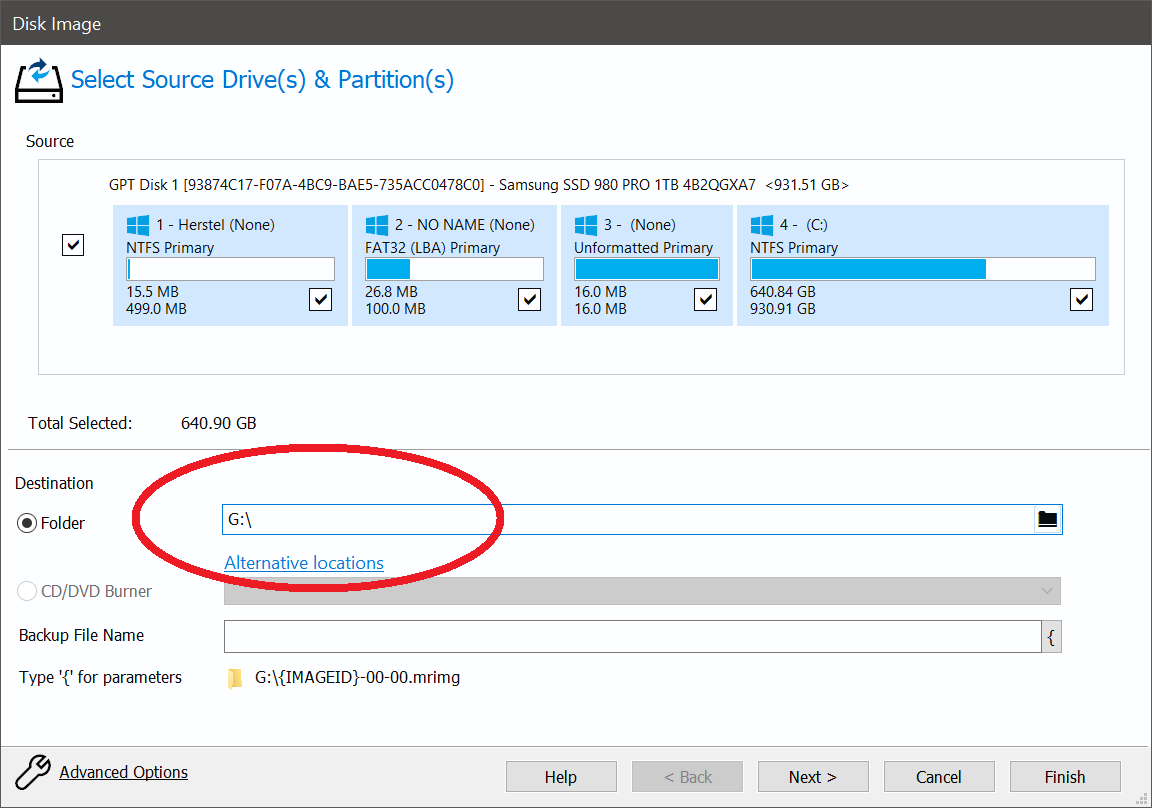Click the folder browse icon for destination
Viewport: 1152px width, 808px height.
pos(1047,519)
